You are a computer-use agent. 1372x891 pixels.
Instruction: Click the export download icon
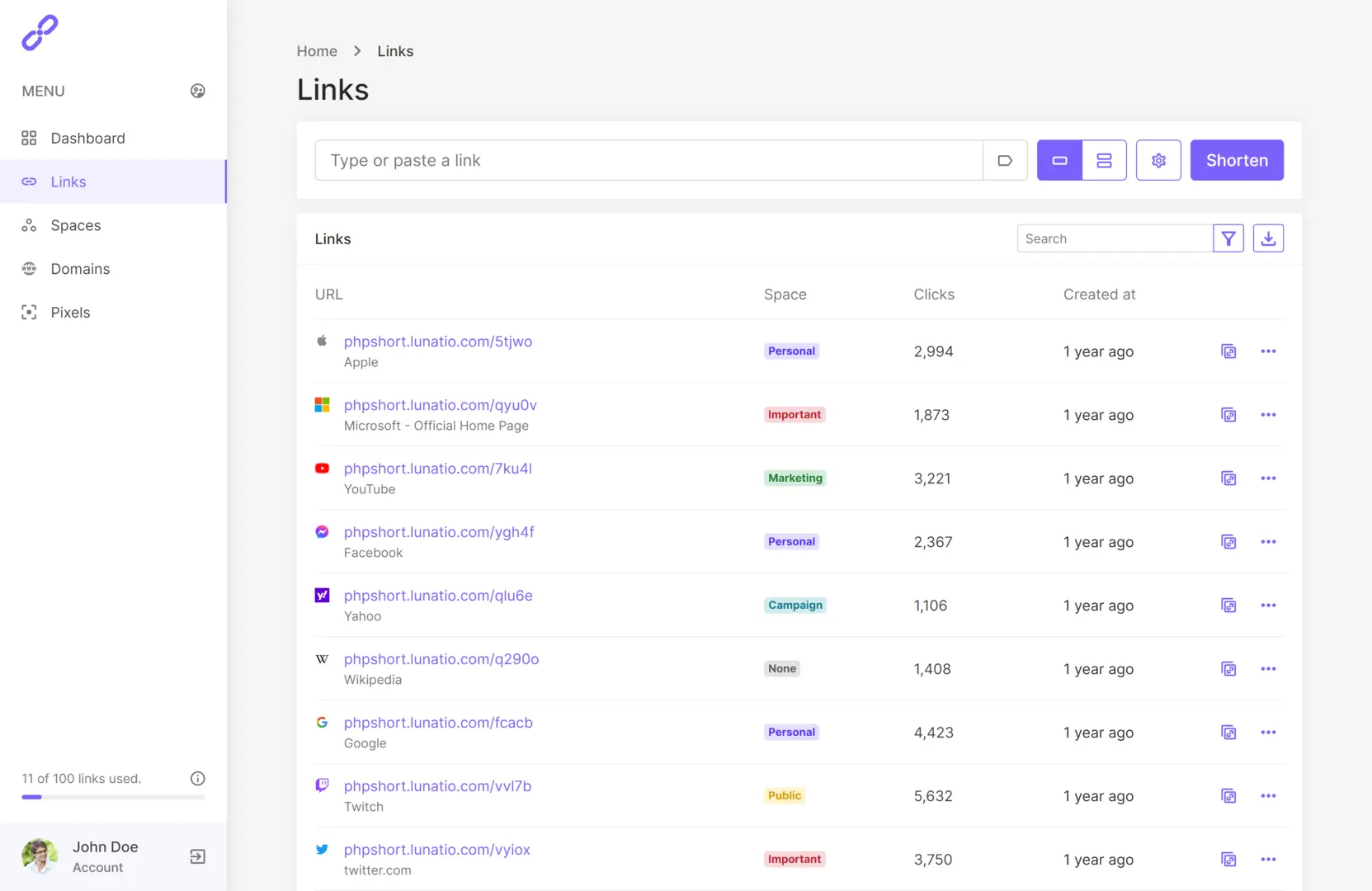tap(1268, 238)
